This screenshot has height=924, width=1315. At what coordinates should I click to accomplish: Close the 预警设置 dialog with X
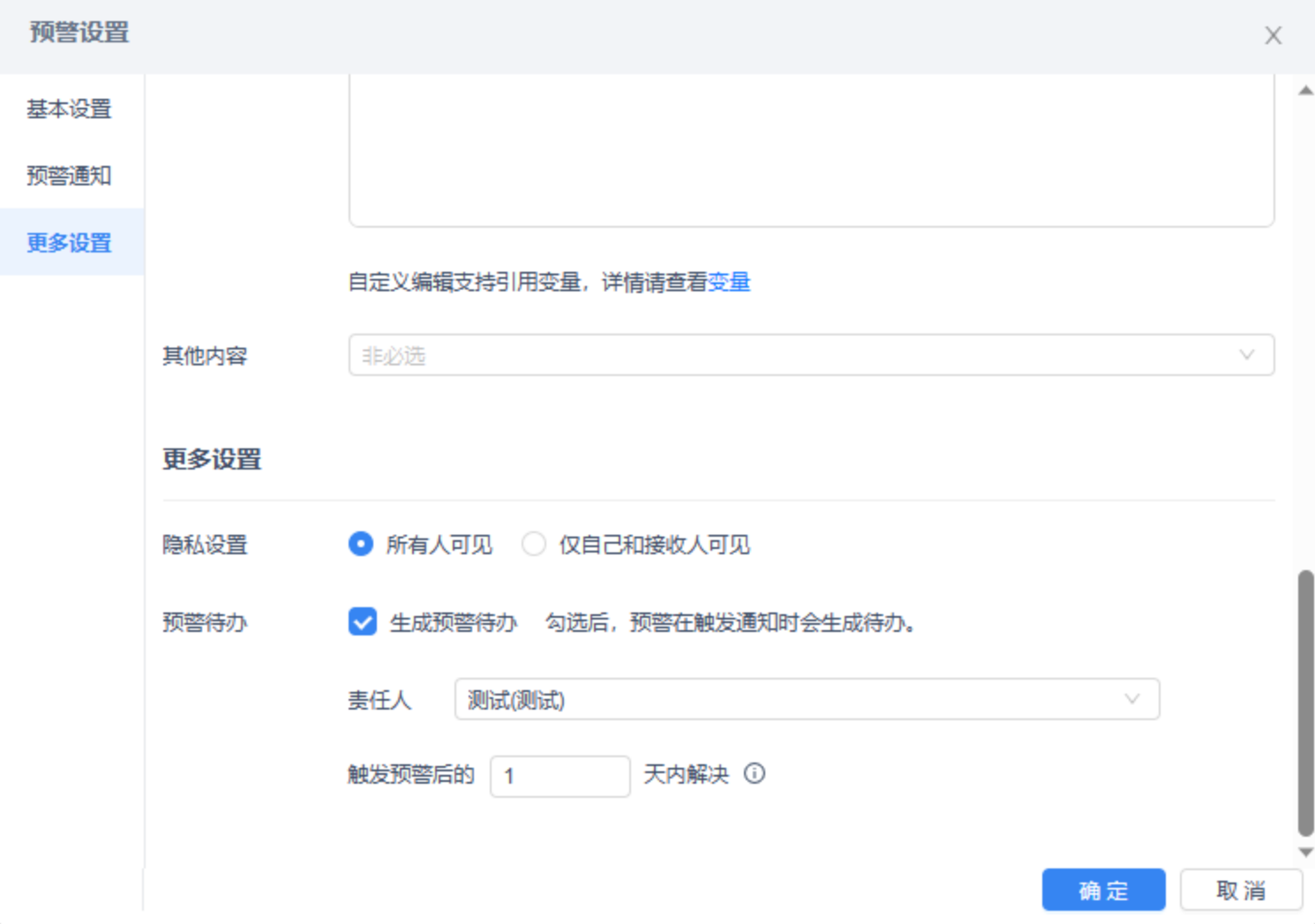[1273, 35]
